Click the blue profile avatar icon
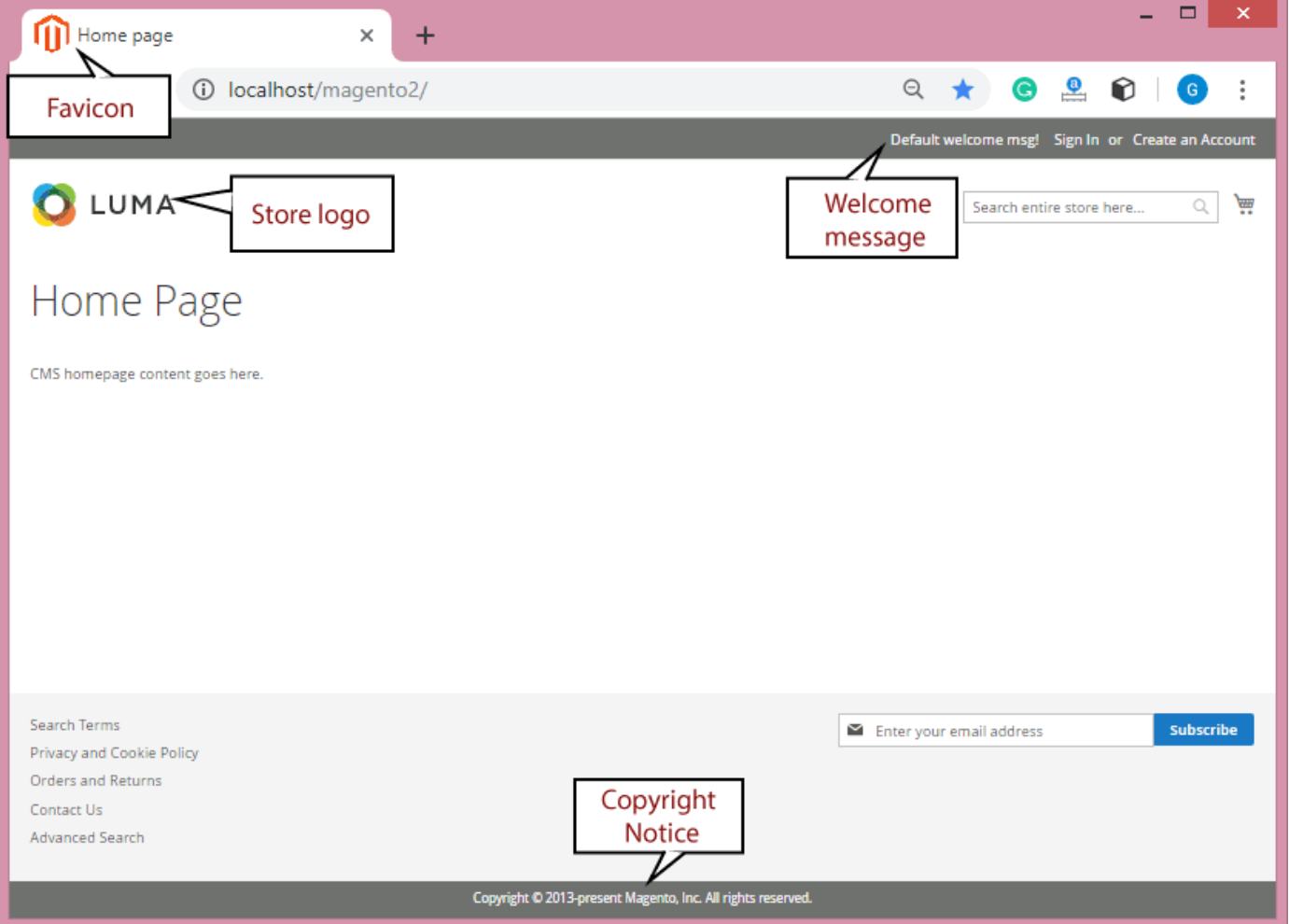 (x=1192, y=90)
